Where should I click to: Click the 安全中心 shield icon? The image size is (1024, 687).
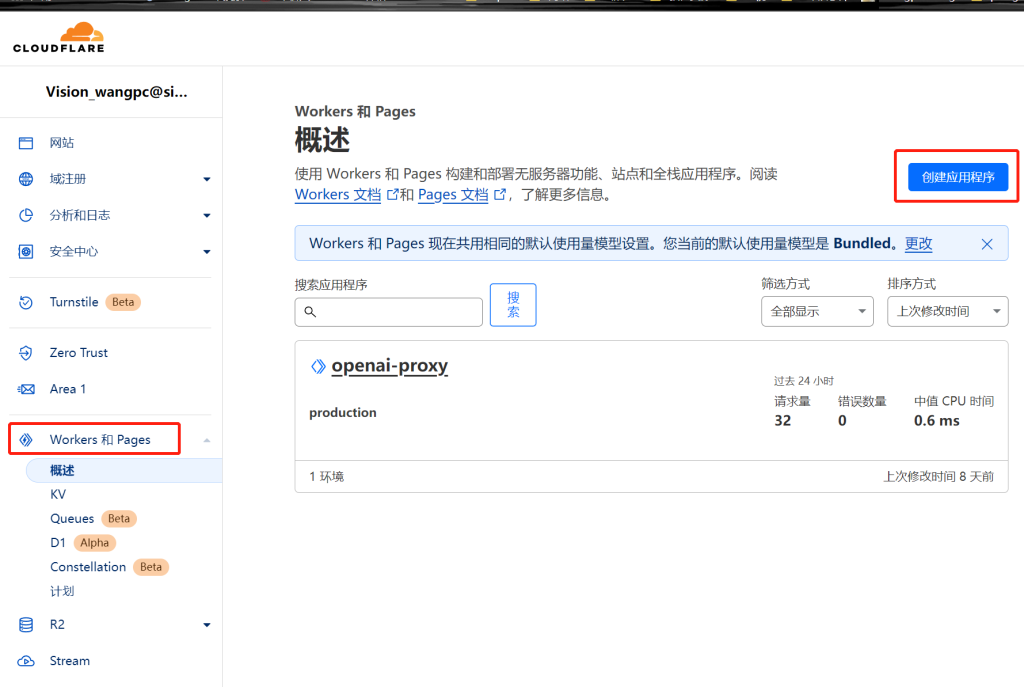[26, 251]
